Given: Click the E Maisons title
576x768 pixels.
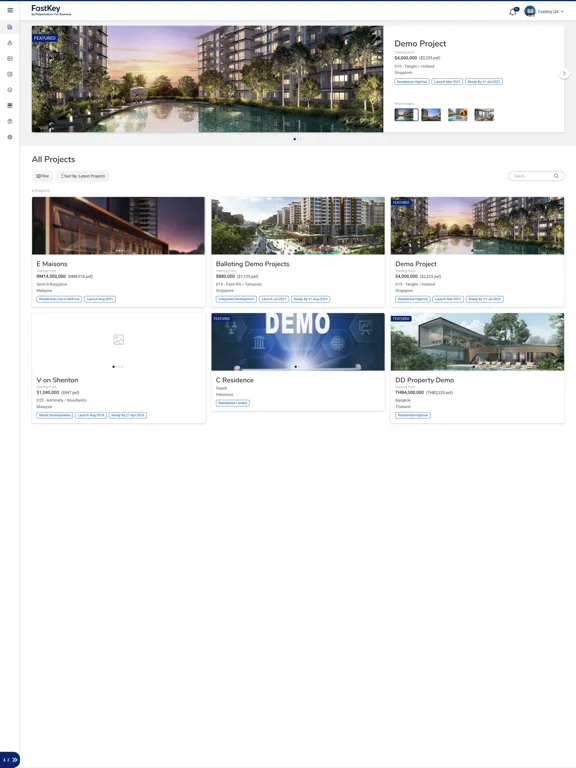Looking at the screenshot, I should pyautogui.click(x=52, y=264).
